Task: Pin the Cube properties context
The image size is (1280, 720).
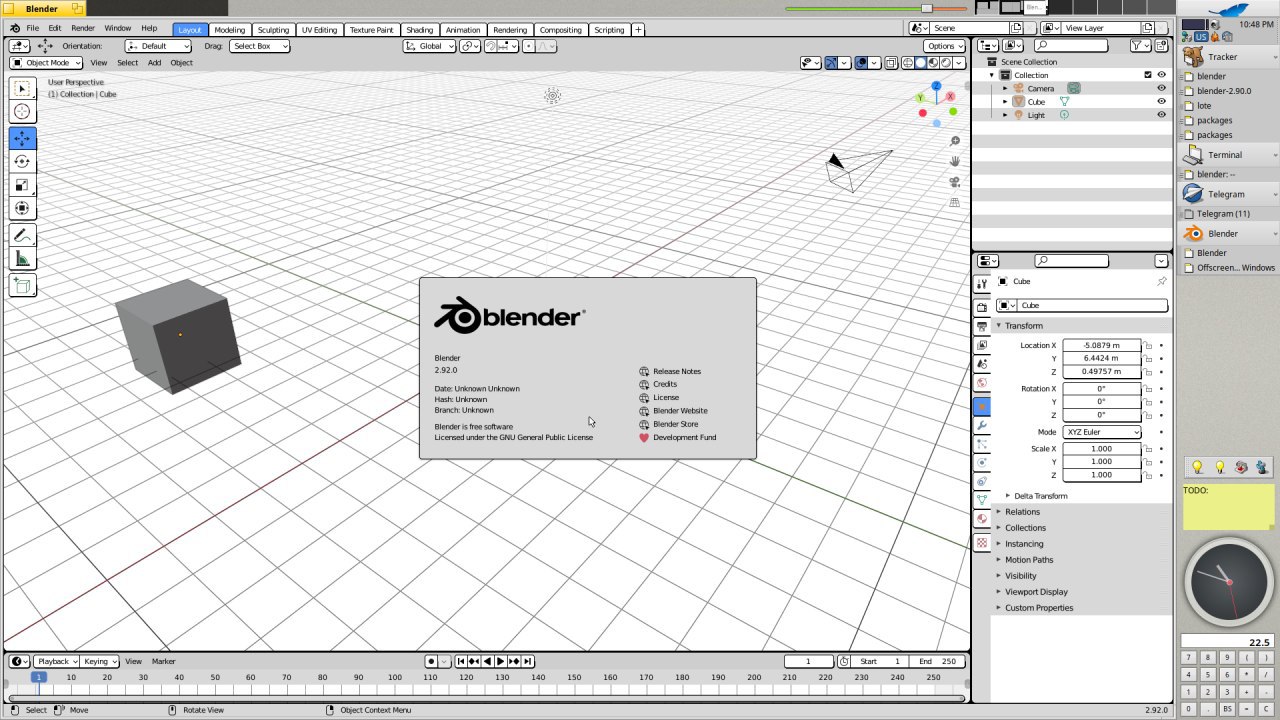Action: pyautogui.click(x=1161, y=281)
